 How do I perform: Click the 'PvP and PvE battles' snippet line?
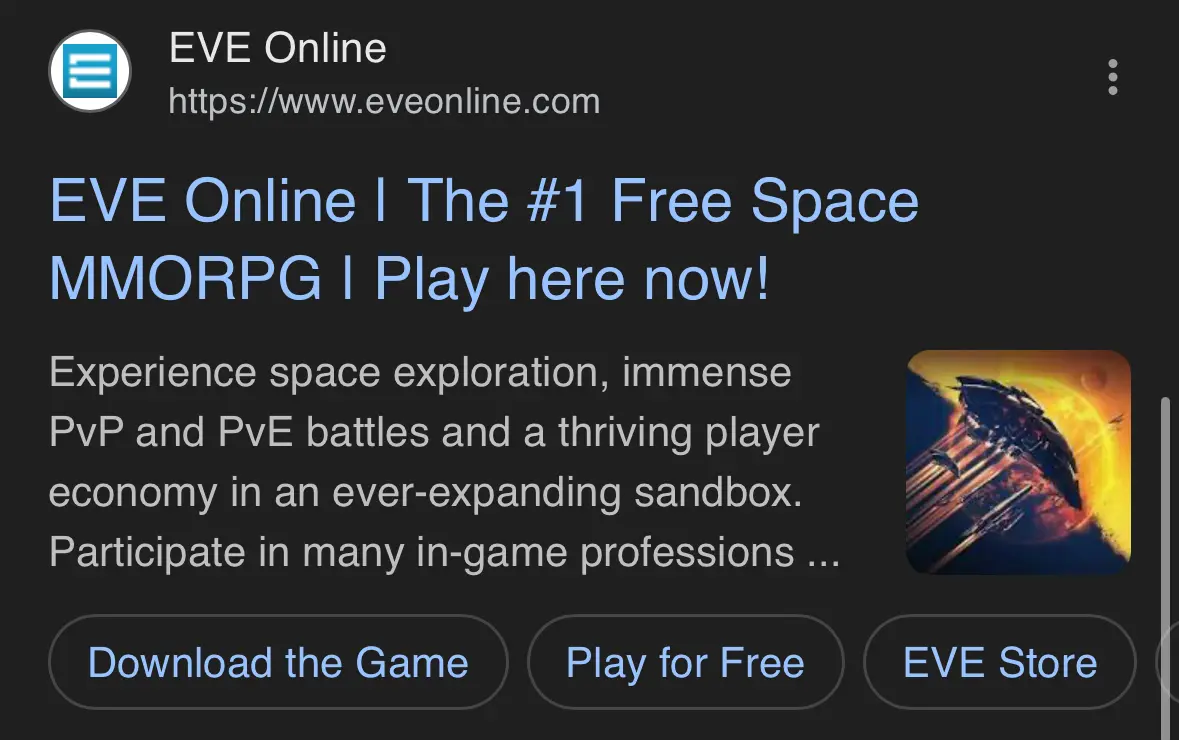(x=434, y=432)
